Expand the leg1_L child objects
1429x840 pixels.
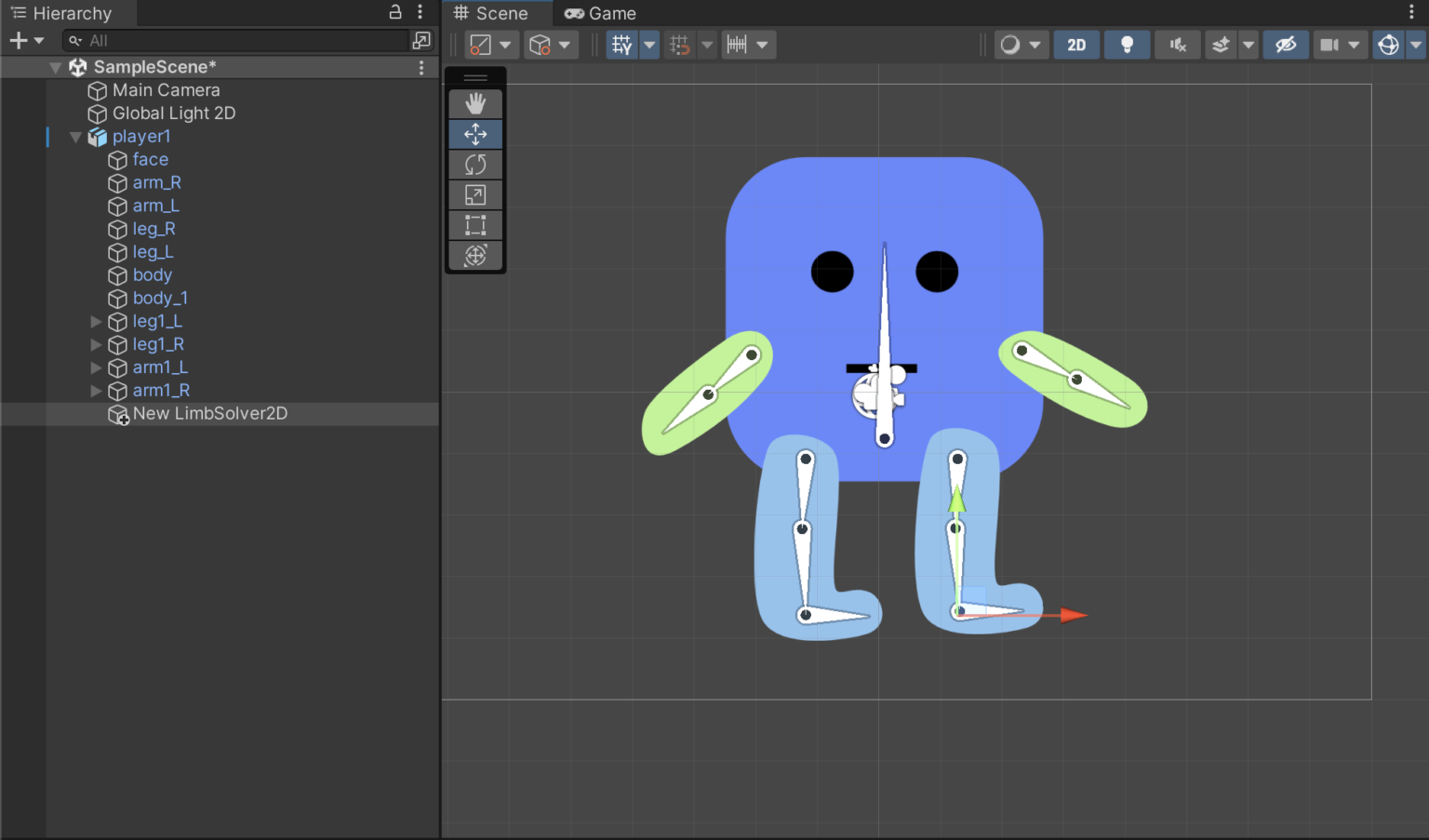pyautogui.click(x=96, y=321)
